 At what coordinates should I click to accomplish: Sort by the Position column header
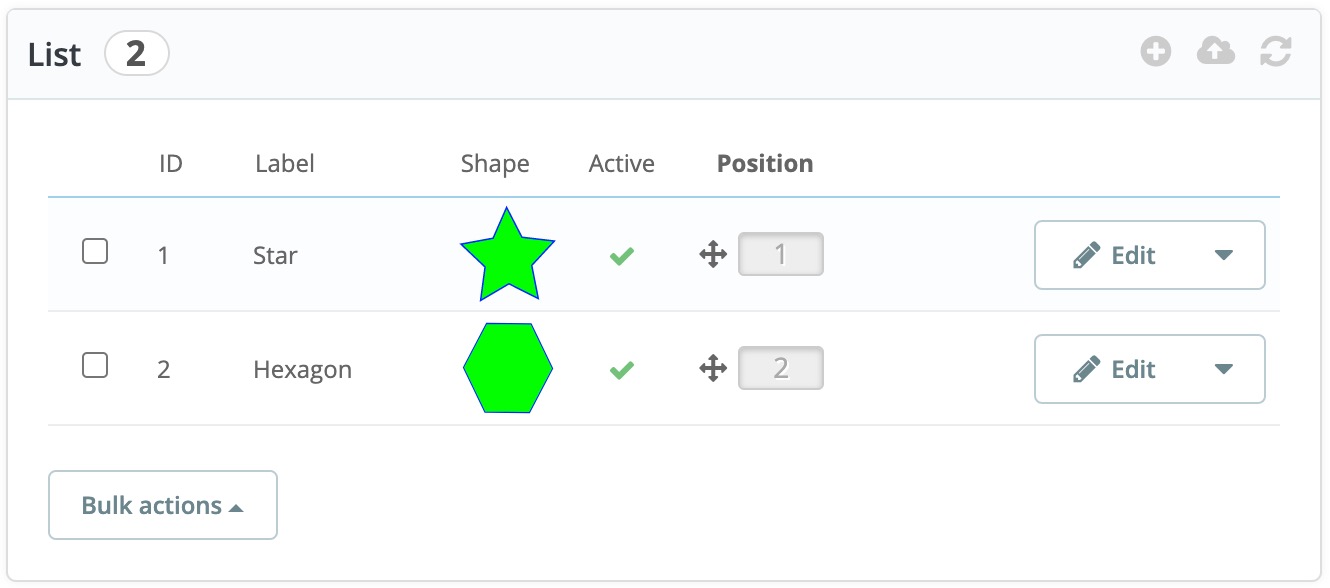[x=765, y=164]
